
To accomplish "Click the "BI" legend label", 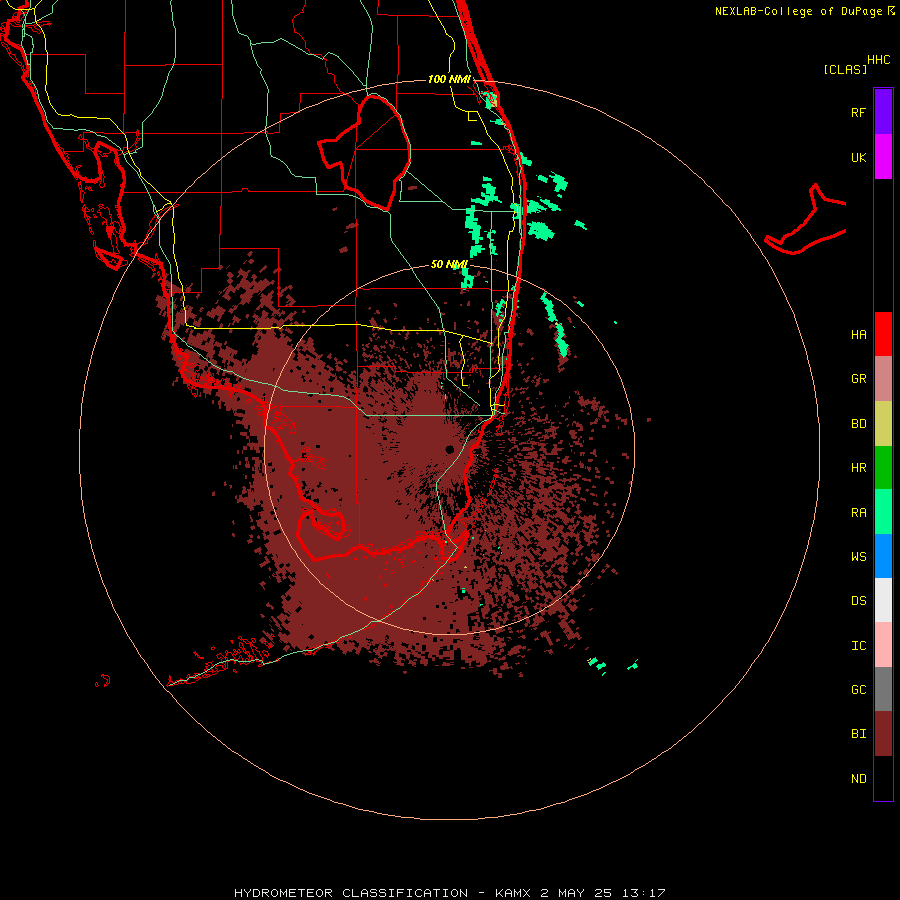I will pos(858,734).
